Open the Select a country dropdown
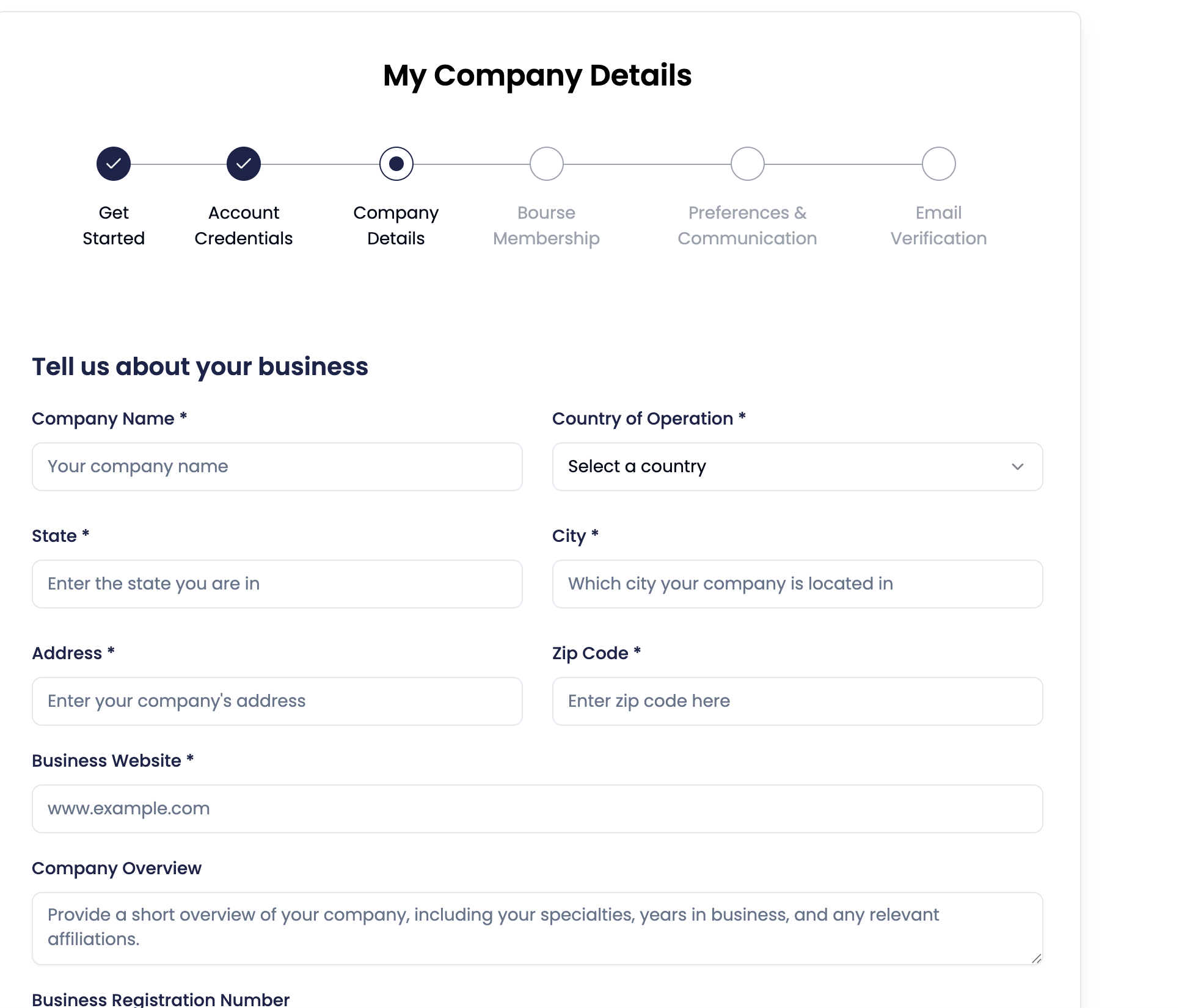The height and width of the screenshot is (1008, 1179). click(x=798, y=467)
